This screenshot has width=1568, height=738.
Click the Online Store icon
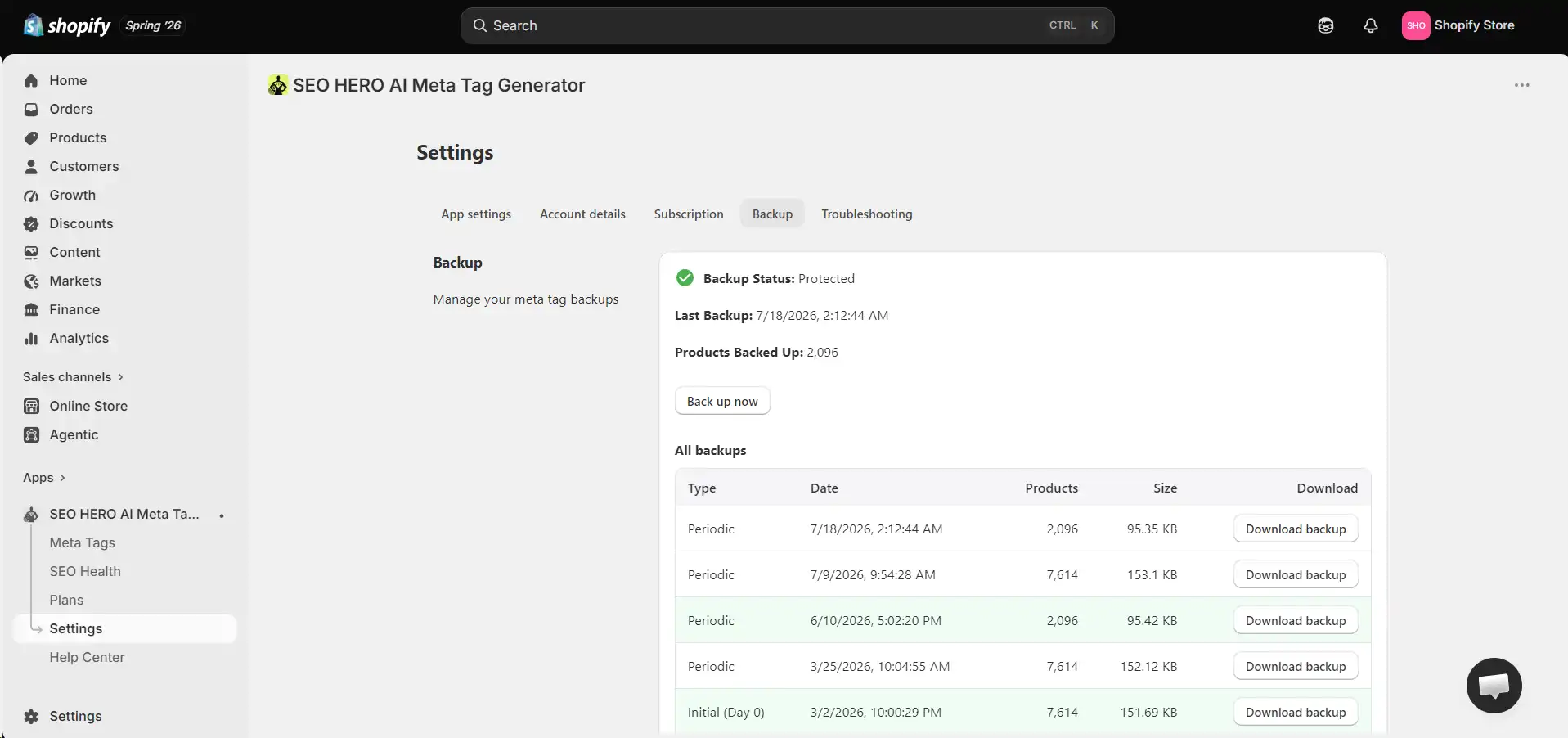point(31,406)
